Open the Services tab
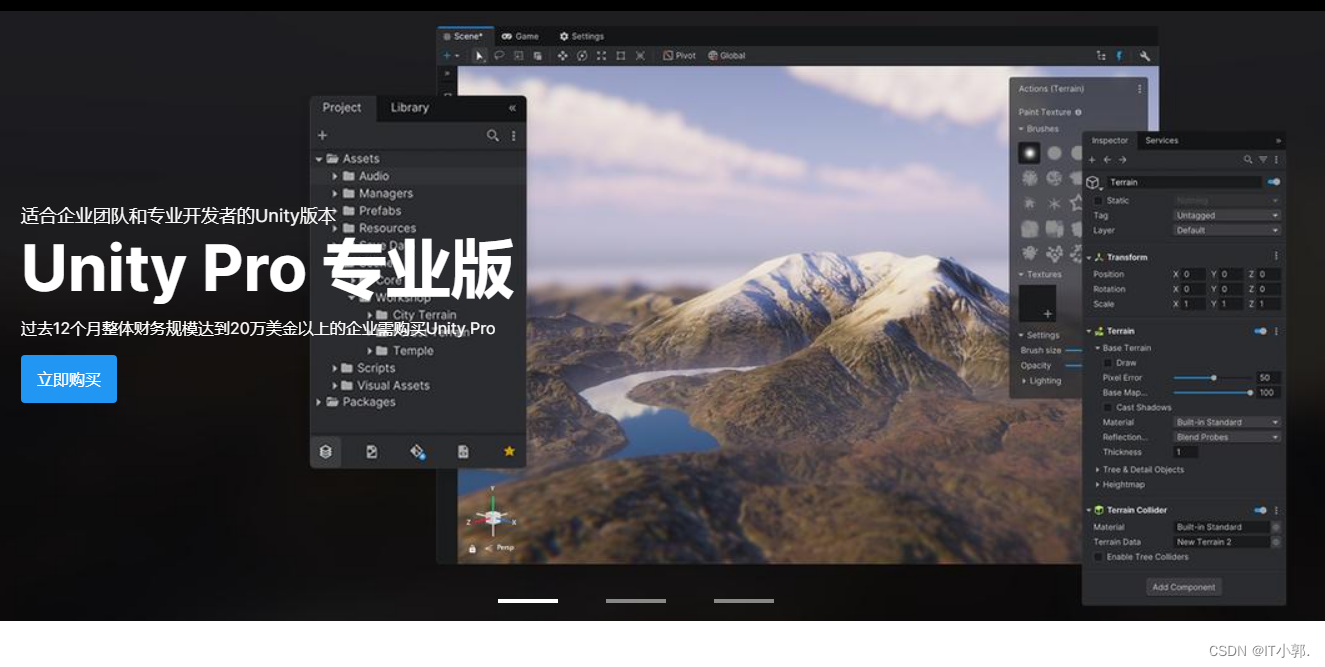The width and height of the screenshot is (1325, 667). click(x=1161, y=140)
